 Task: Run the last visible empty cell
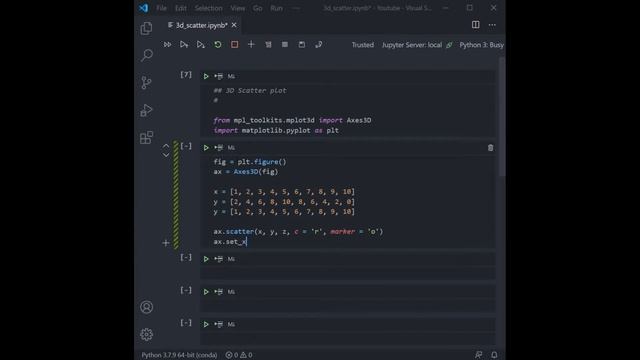[206, 324]
